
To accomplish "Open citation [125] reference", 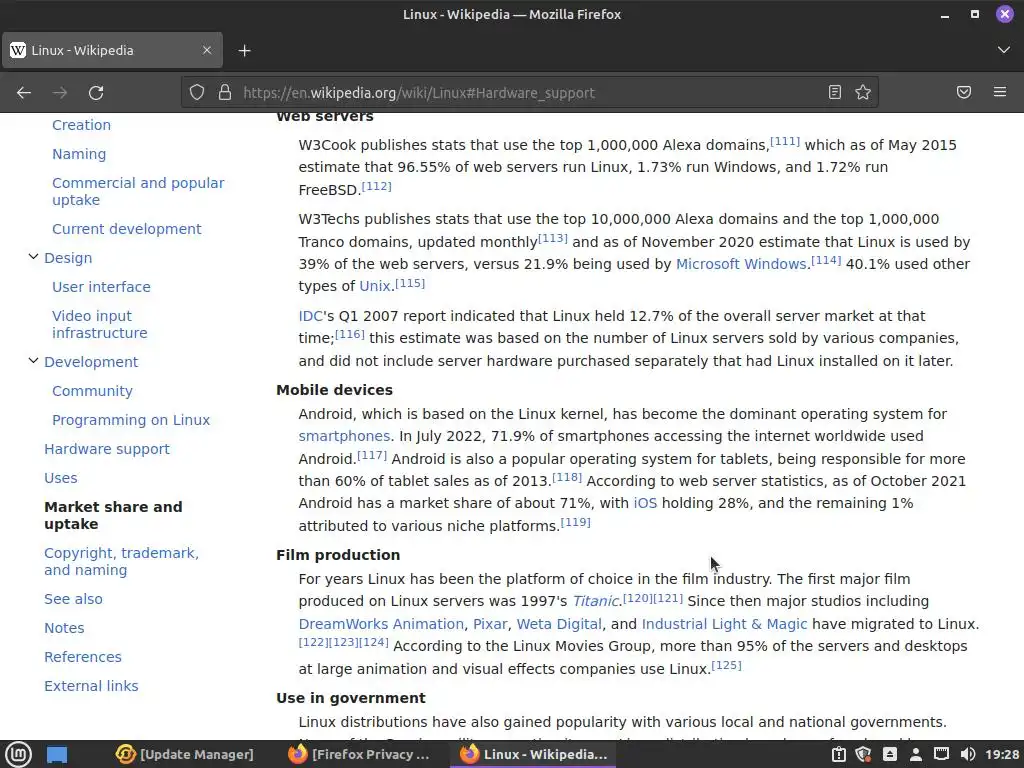I will click(726, 665).
